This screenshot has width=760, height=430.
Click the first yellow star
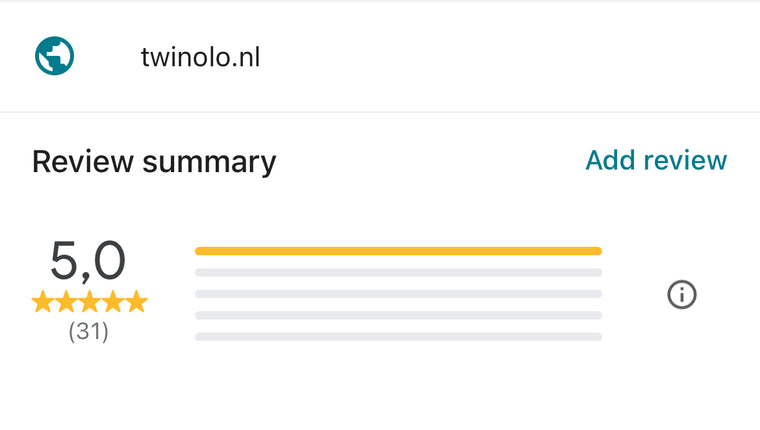[43, 302]
